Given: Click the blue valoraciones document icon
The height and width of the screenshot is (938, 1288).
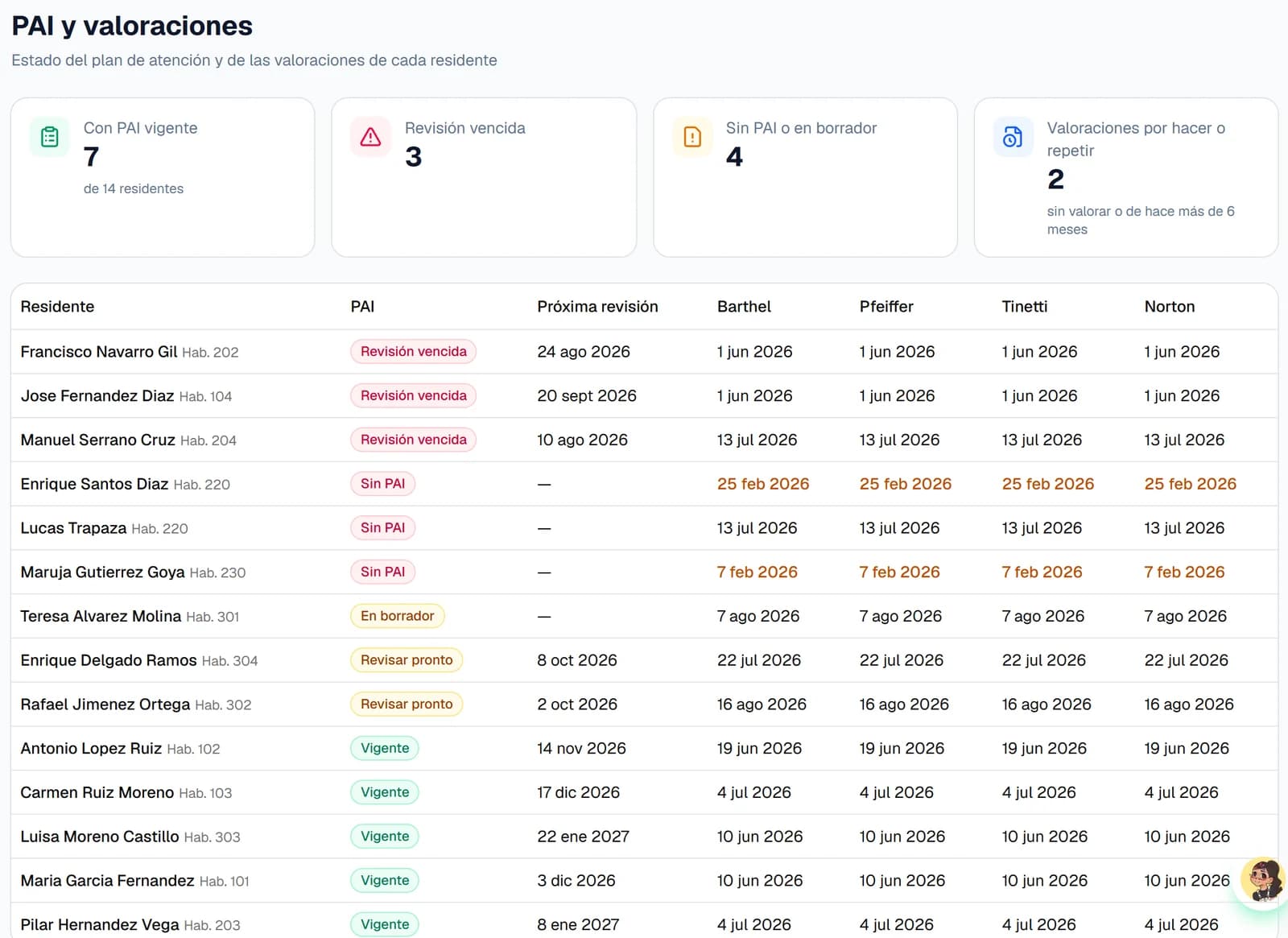Looking at the screenshot, I should 1013,137.
